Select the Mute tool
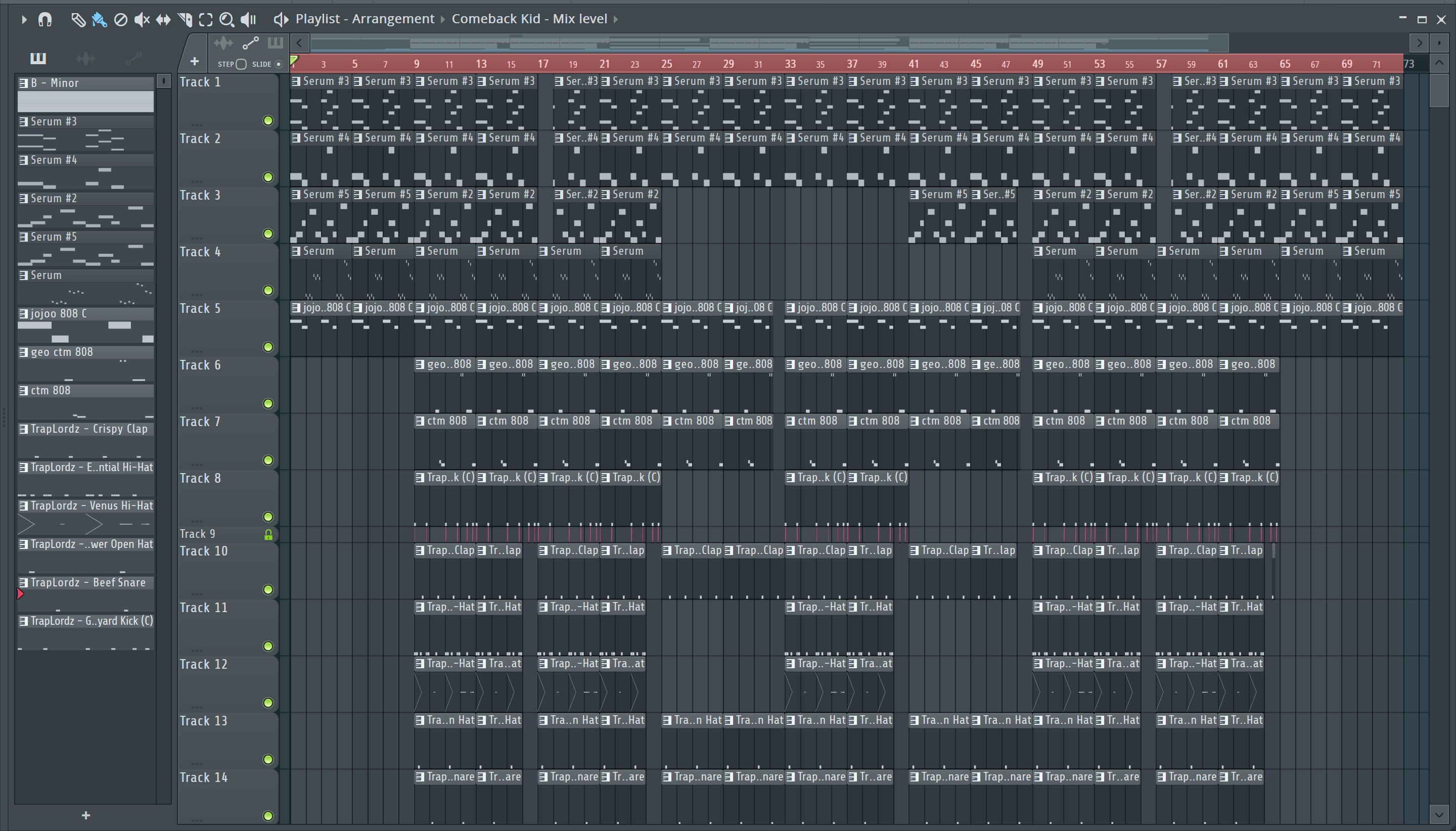Viewport: 1456px width, 831px height. pyautogui.click(x=142, y=19)
